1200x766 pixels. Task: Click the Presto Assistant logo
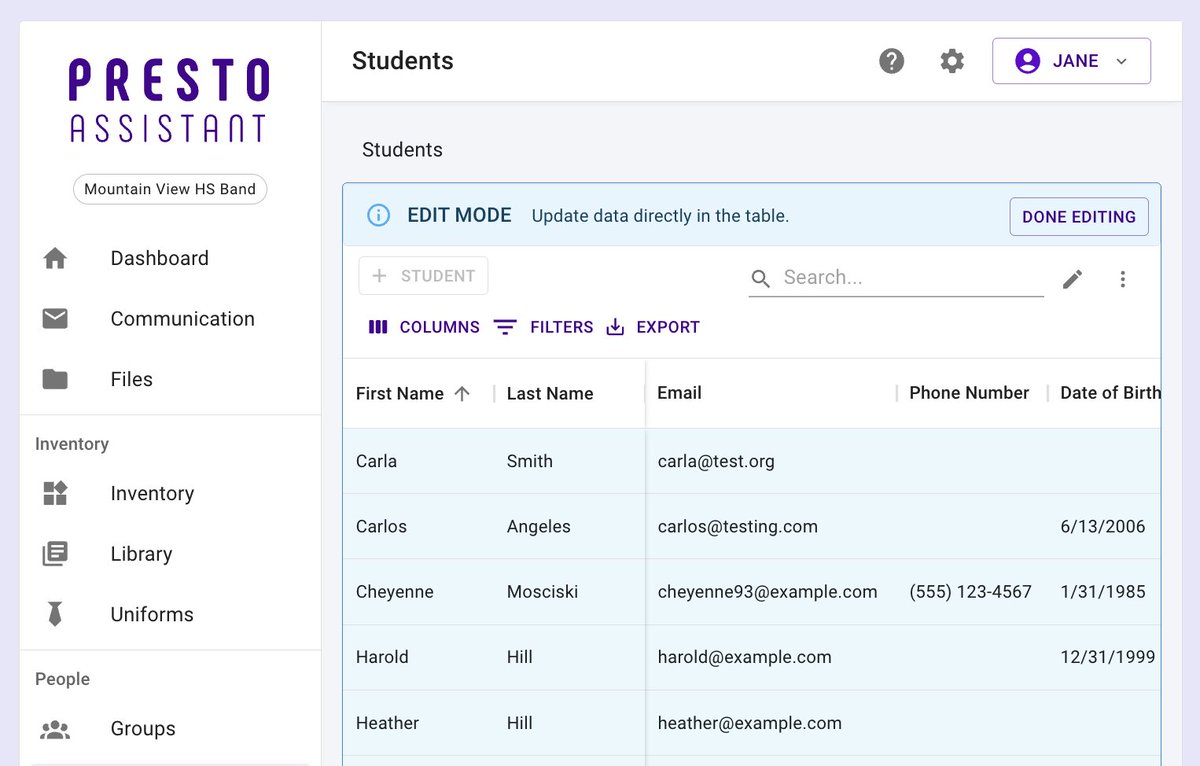170,100
